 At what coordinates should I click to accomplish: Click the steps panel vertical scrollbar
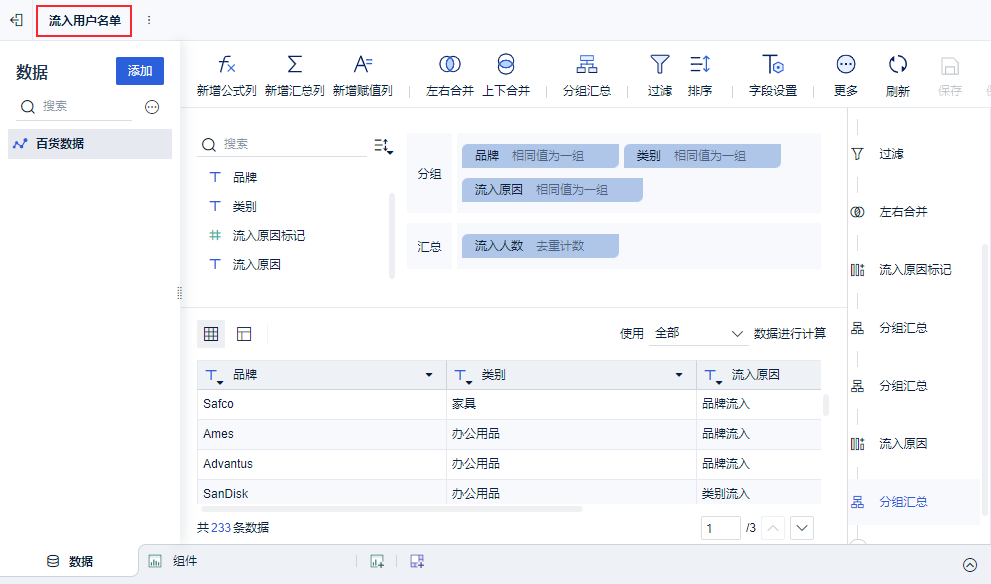tap(984, 379)
